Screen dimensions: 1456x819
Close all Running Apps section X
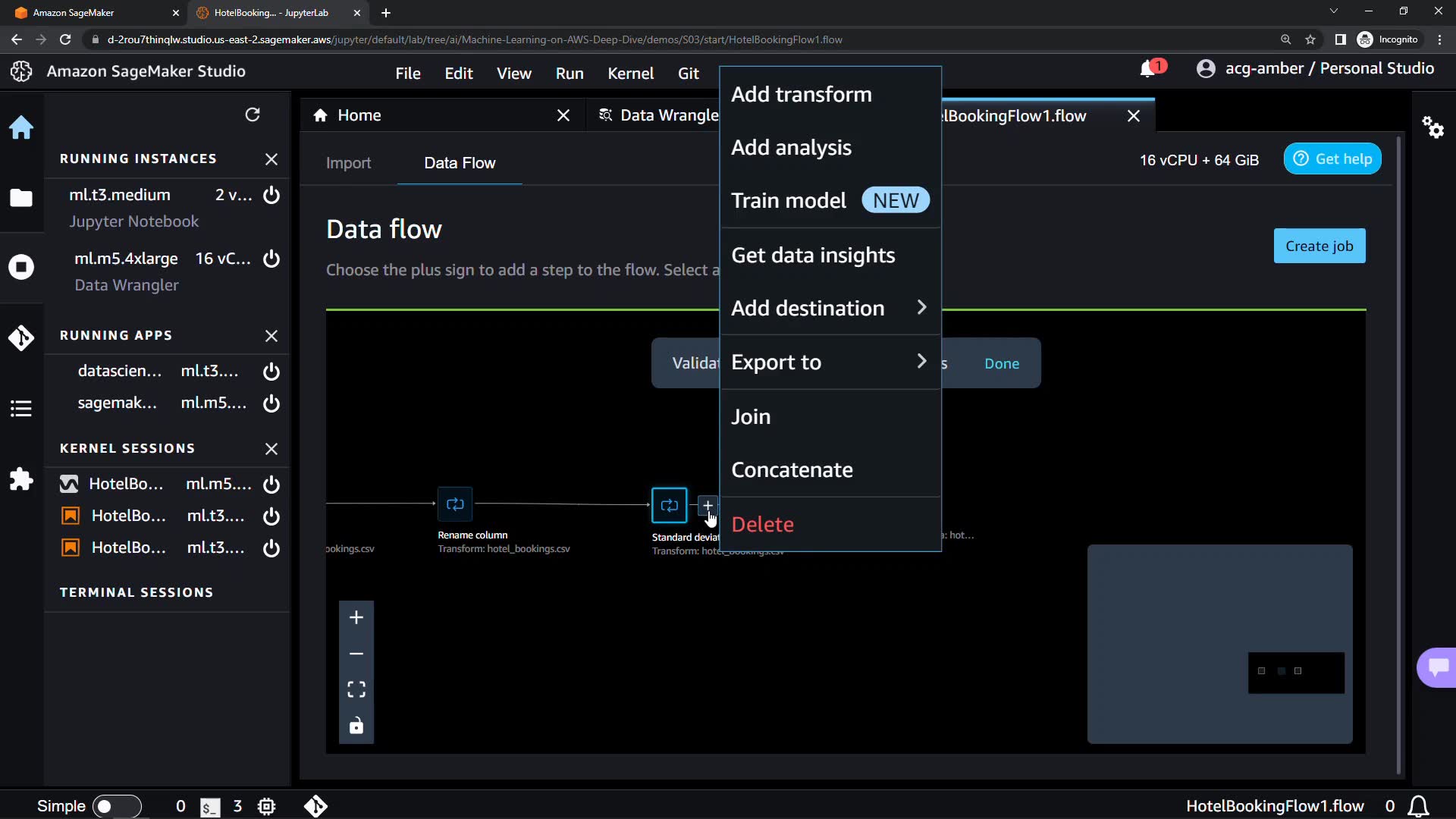coord(271,336)
